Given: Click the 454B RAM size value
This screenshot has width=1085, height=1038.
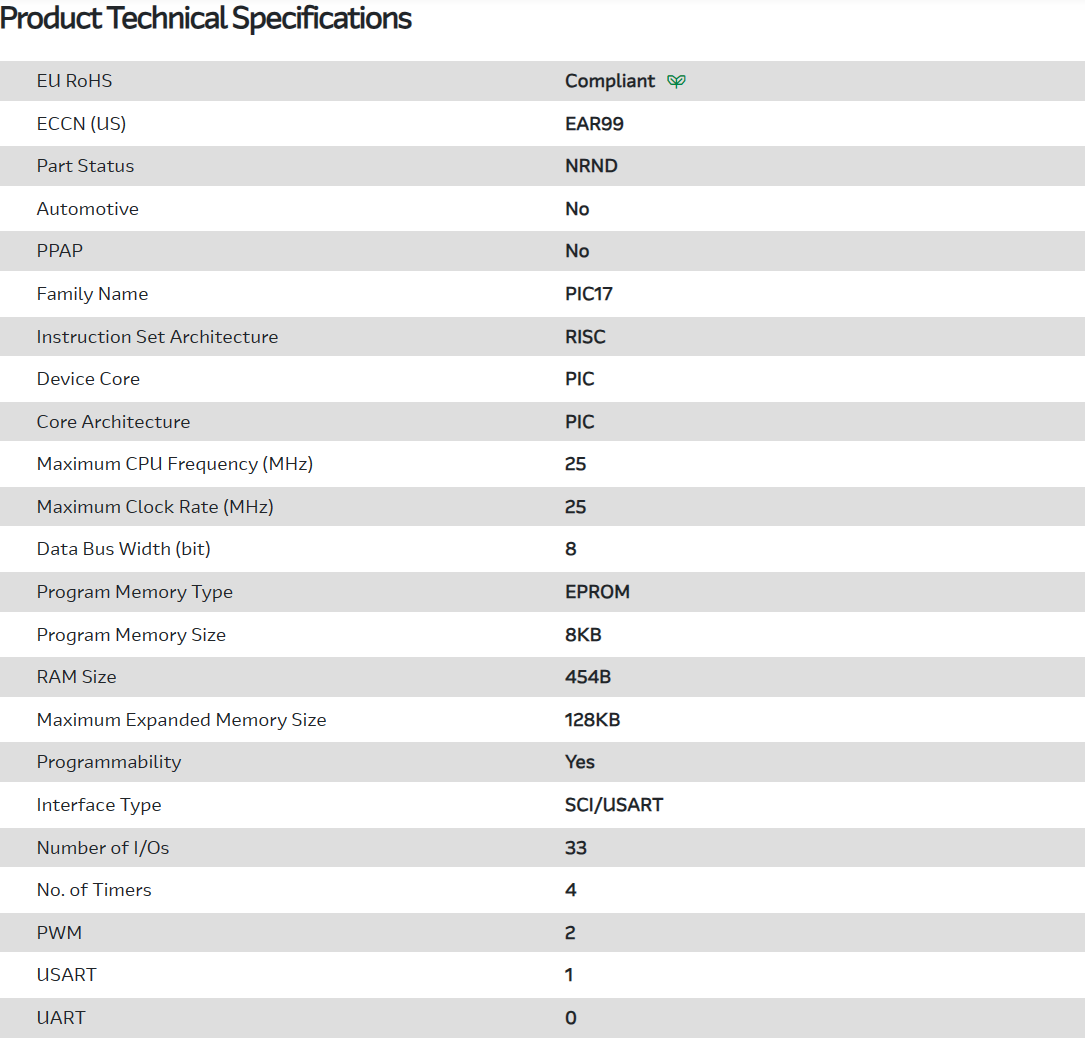Looking at the screenshot, I should pyautogui.click(x=588, y=677).
